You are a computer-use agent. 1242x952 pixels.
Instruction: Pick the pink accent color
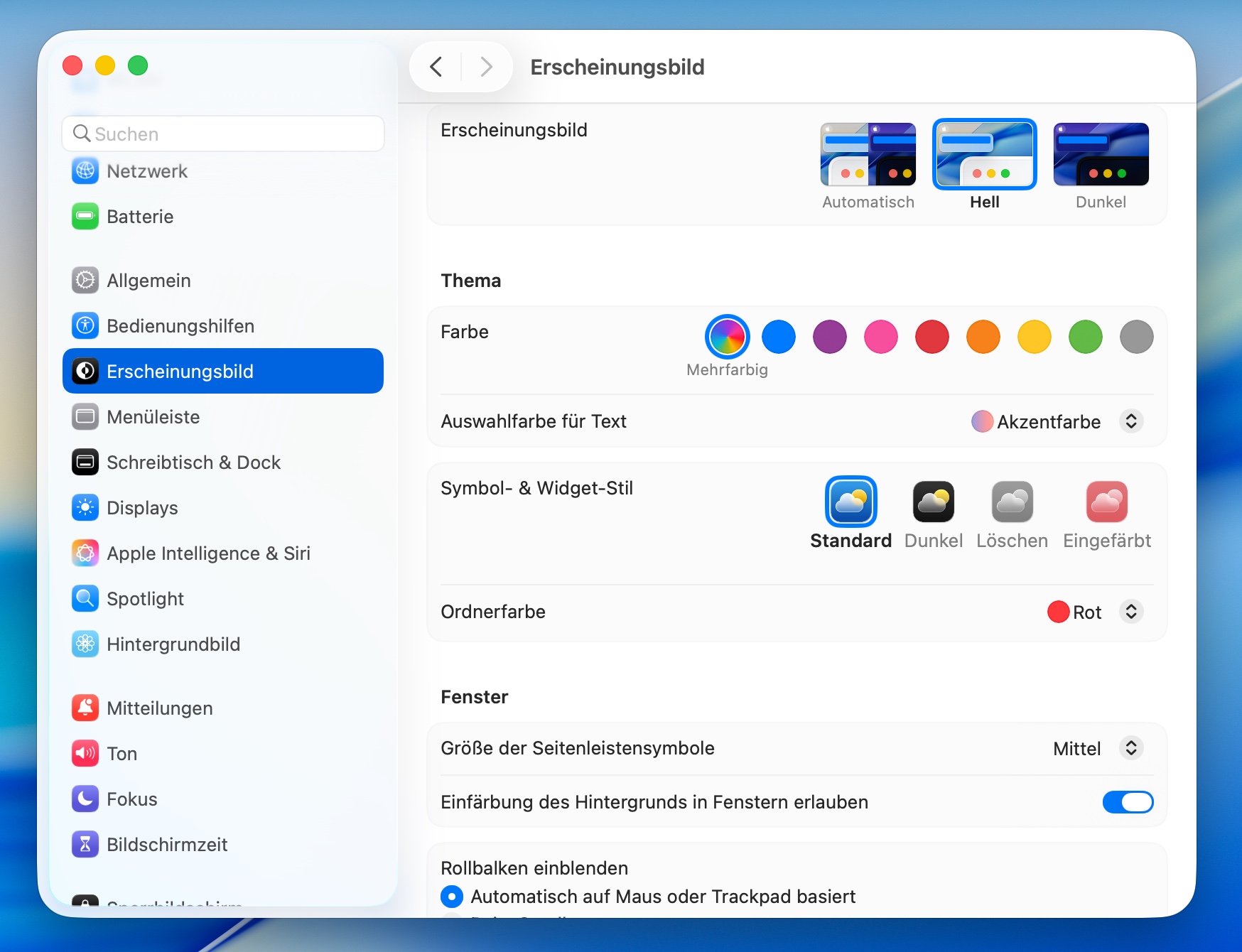(x=881, y=337)
